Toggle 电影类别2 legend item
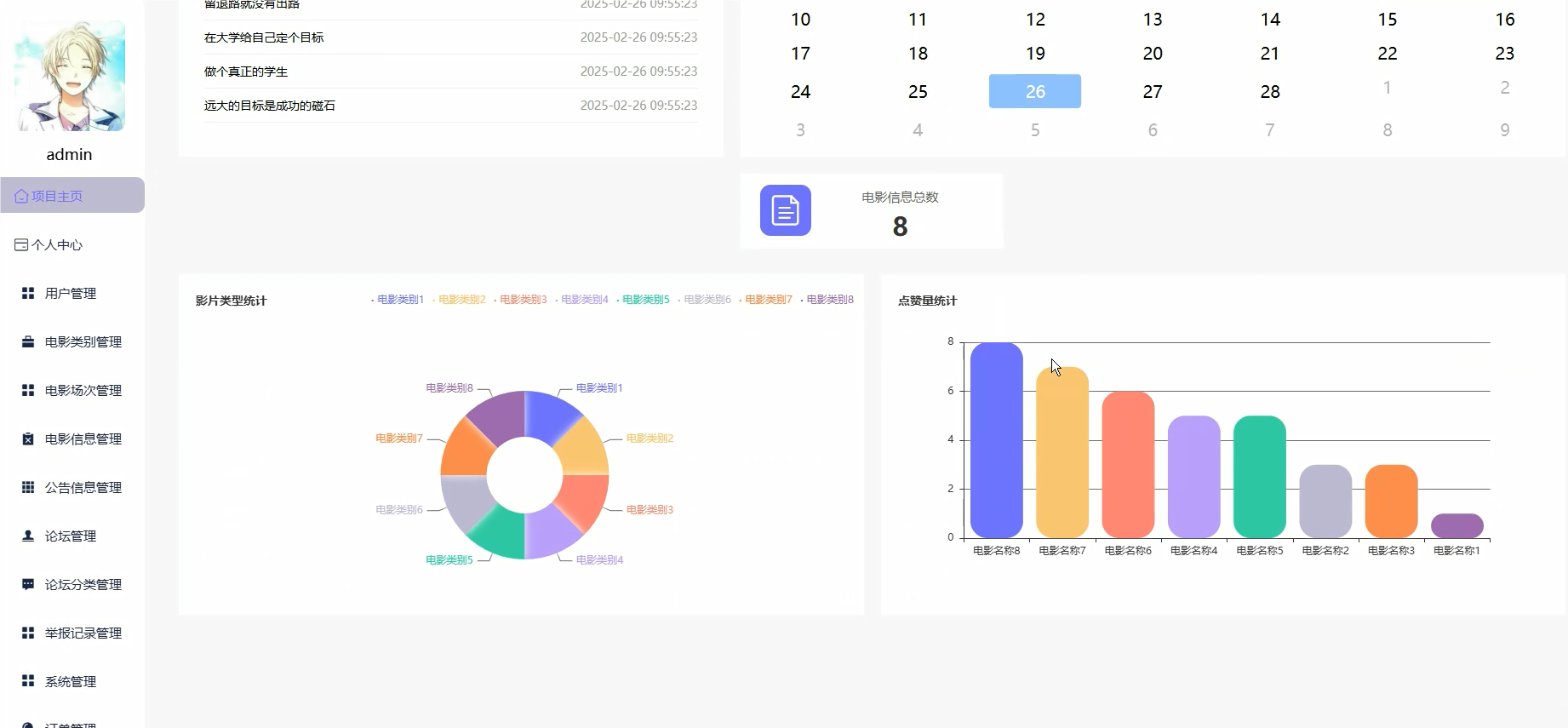The width and height of the screenshot is (1568, 728). [x=459, y=300]
